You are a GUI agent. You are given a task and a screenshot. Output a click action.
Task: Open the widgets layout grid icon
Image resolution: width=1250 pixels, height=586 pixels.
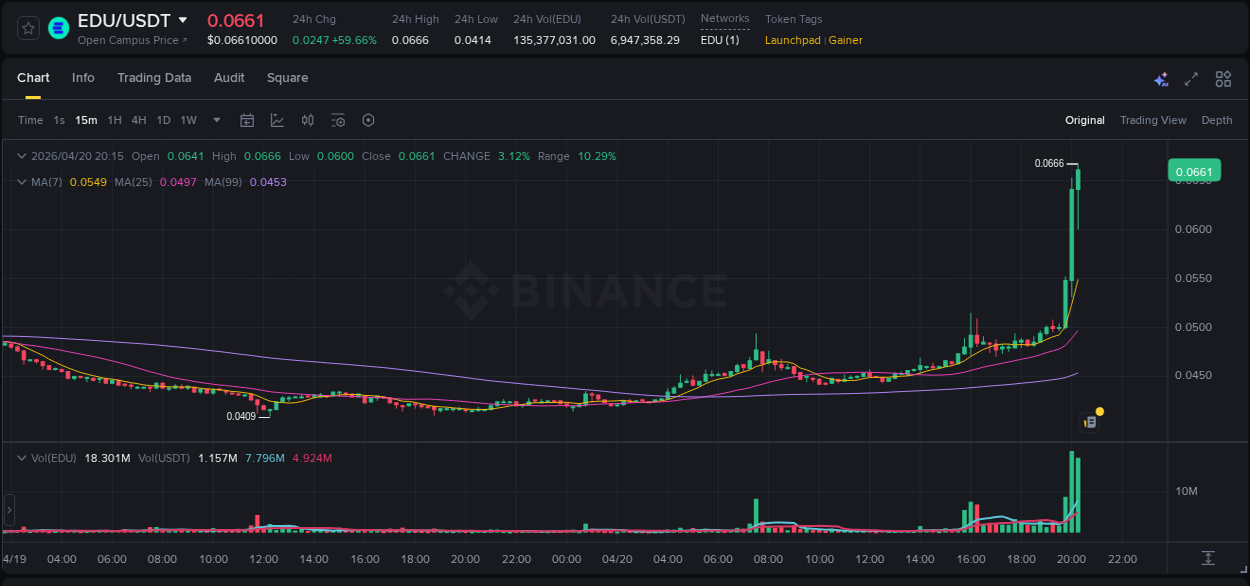tap(1223, 78)
